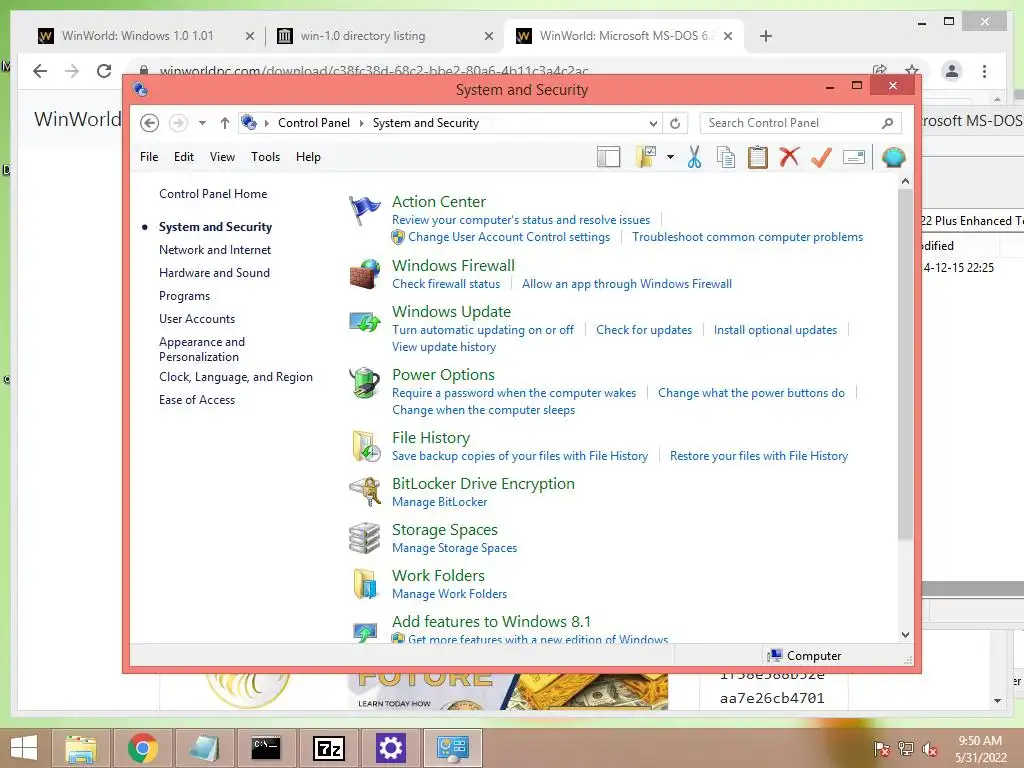
Task: Open Control Panel Home link
Action: click(x=213, y=194)
